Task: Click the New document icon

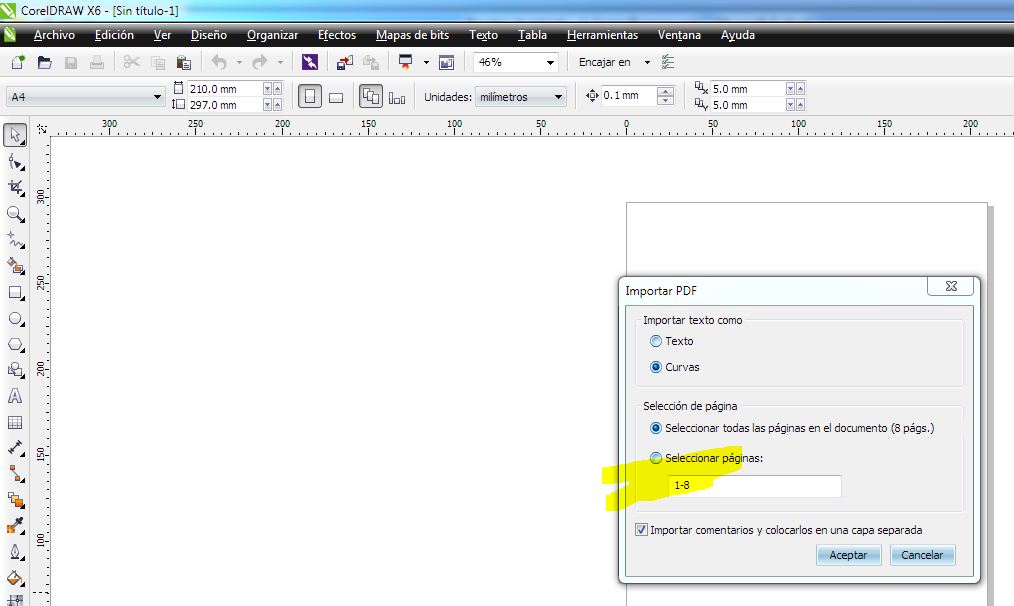Action: tap(18, 62)
